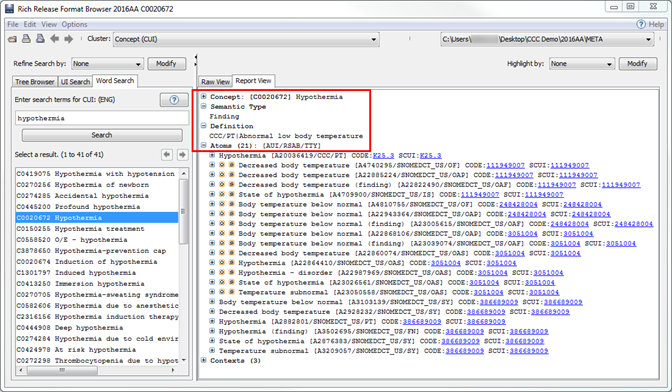Click the open folder toolbar icon
The width and height of the screenshot is (672, 392).
click(x=12, y=39)
